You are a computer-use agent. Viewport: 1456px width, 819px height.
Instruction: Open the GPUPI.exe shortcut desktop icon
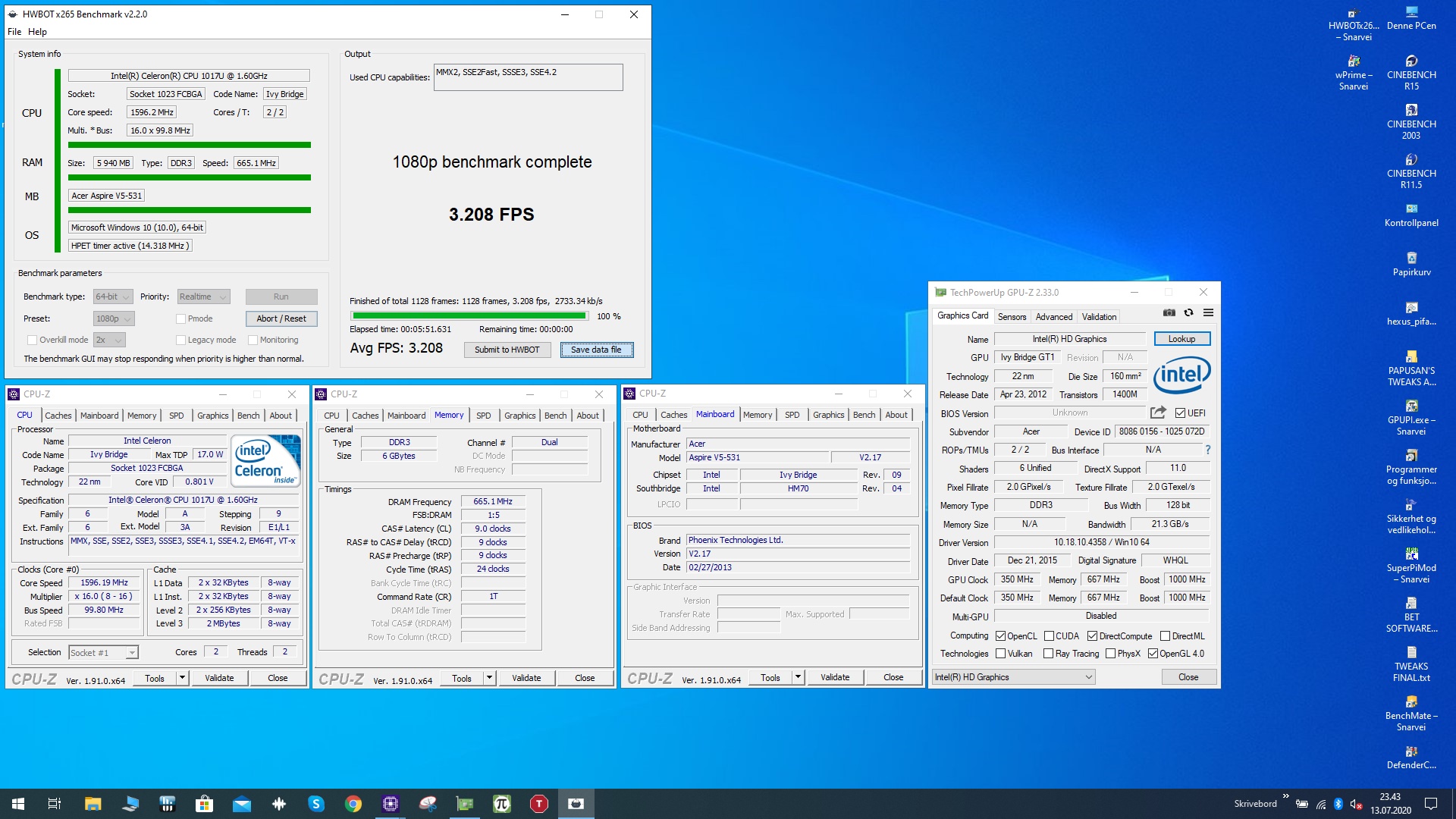(x=1411, y=418)
